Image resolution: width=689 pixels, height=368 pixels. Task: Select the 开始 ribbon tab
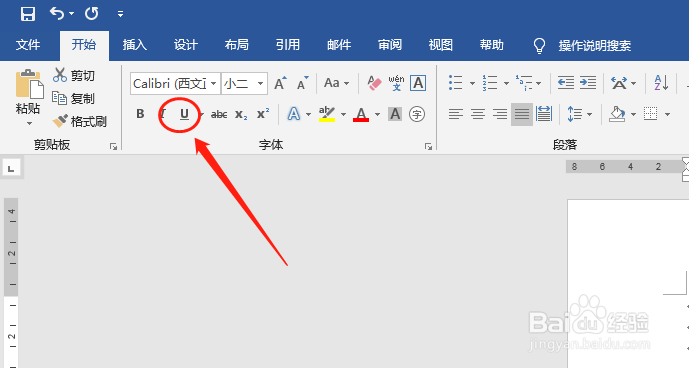tap(84, 45)
